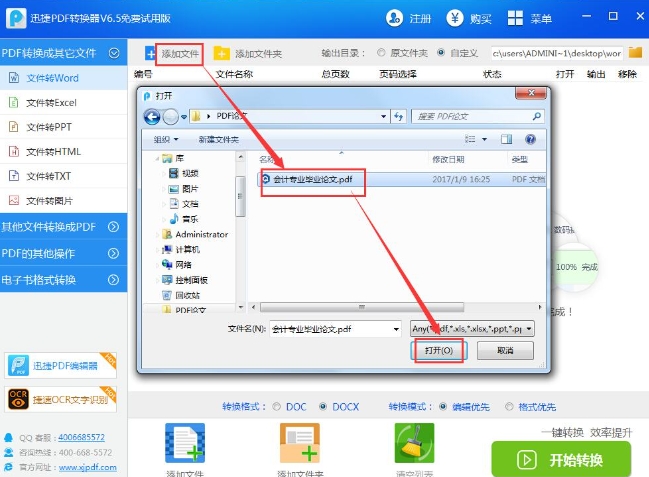Click the 打开(O) button

(x=439, y=351)
